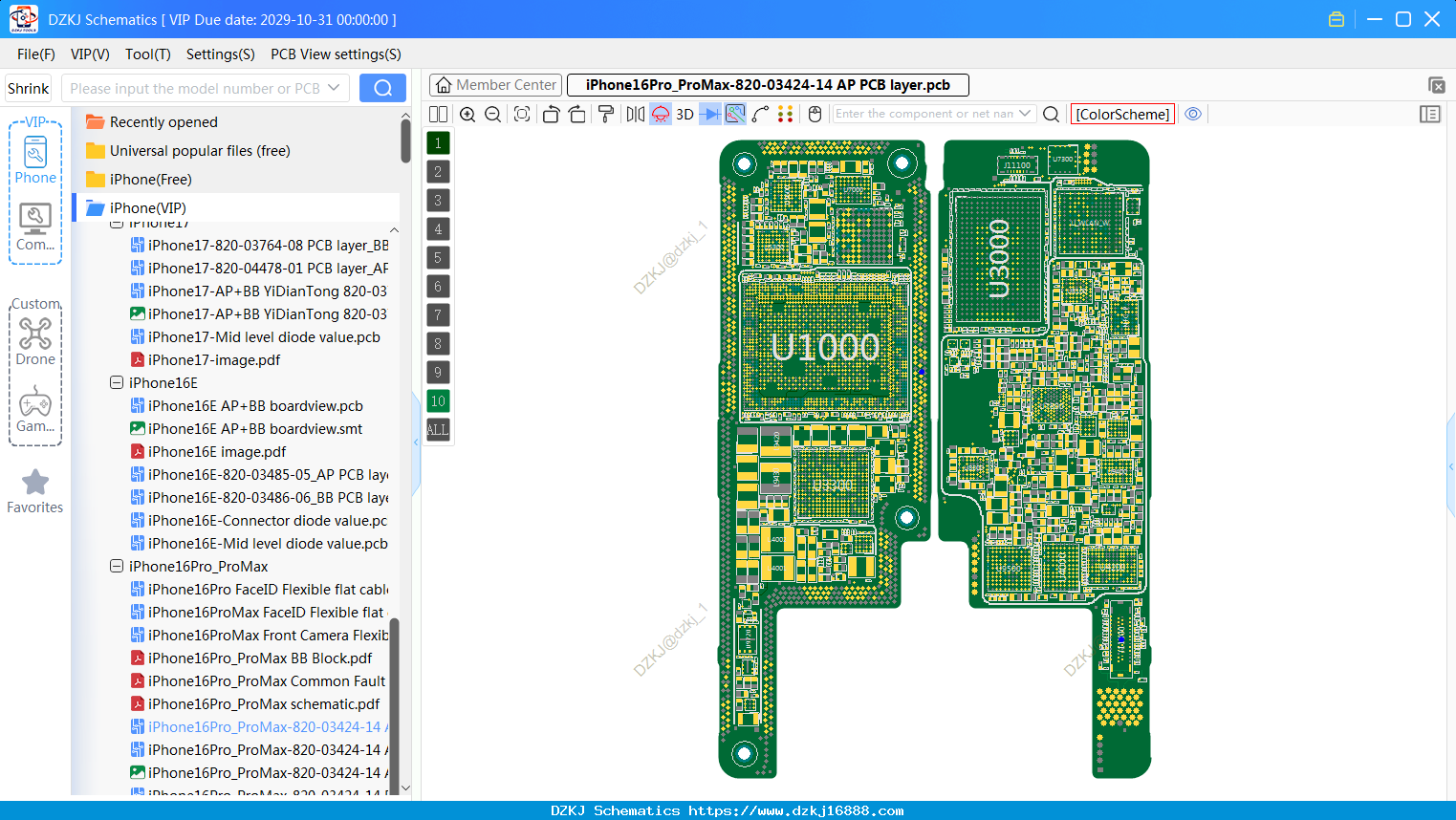The width and height of the screenshot is (1456, 820).
Task: Show ALL PCB layers
Action: pyautogui.click(x=438, y=430)
